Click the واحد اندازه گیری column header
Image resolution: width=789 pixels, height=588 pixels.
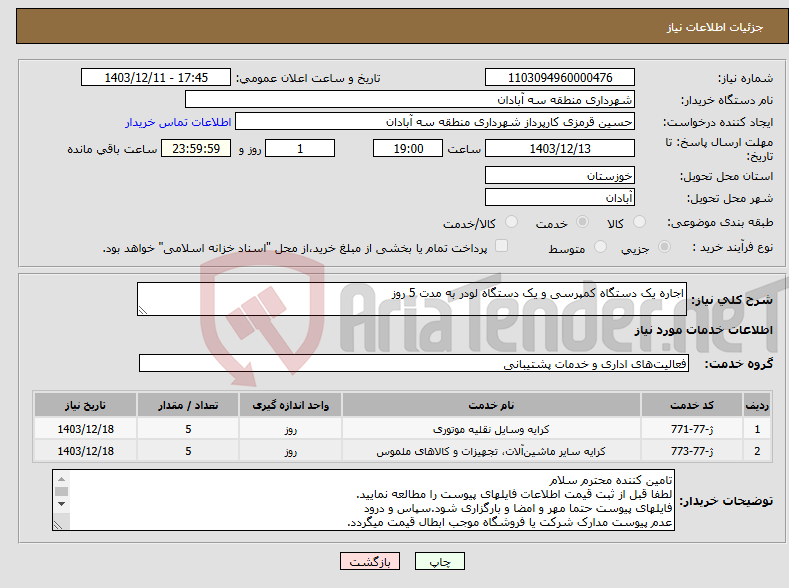[x=290, y=405]
